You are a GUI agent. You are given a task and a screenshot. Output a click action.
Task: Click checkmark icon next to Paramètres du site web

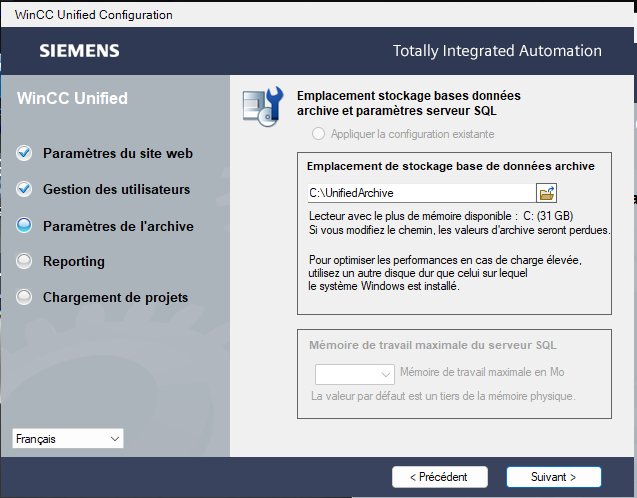click(24, 153)
